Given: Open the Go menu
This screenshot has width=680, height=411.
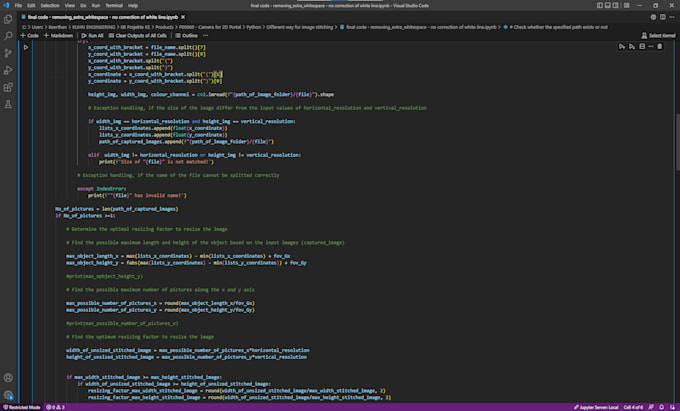Looking at the screenshot, I should click(83, 6).
